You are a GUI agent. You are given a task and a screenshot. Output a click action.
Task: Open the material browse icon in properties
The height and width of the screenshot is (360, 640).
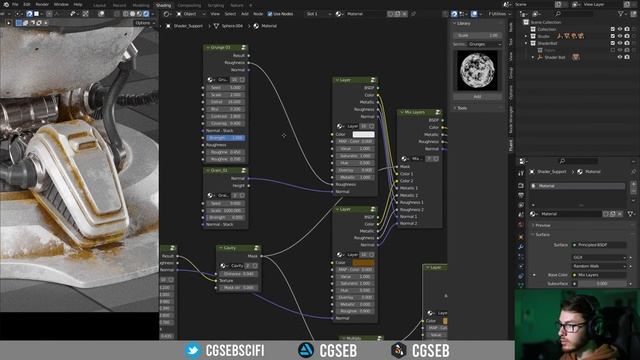tap(533, 214)
